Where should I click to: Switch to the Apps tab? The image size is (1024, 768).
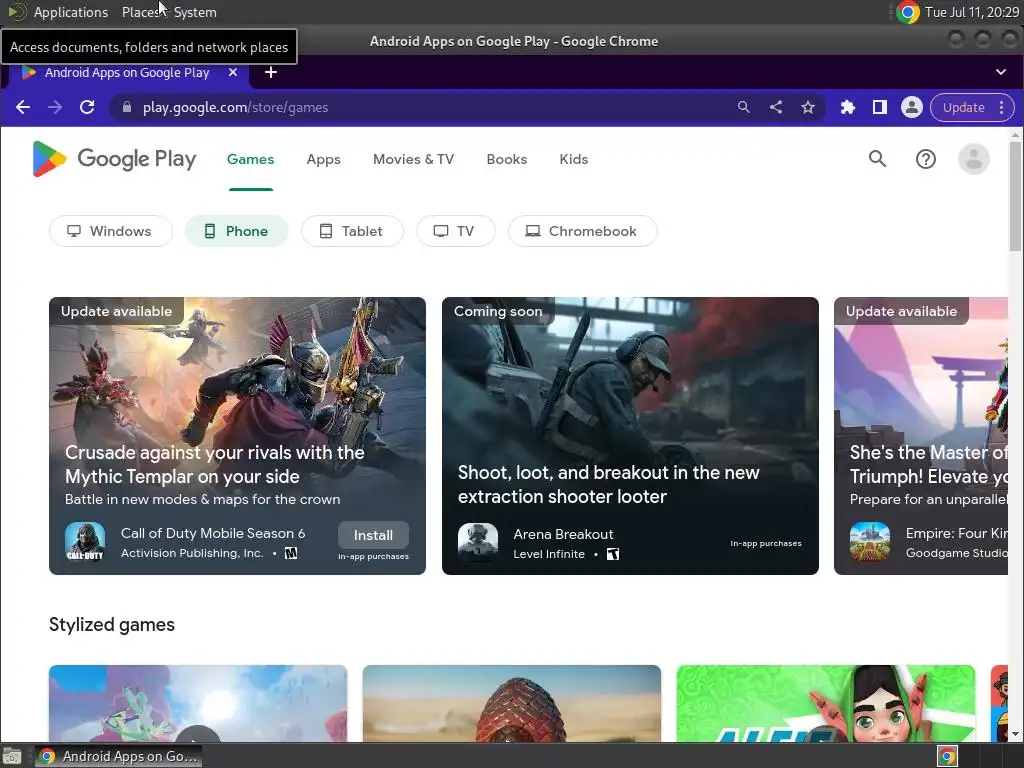(323, 159)
